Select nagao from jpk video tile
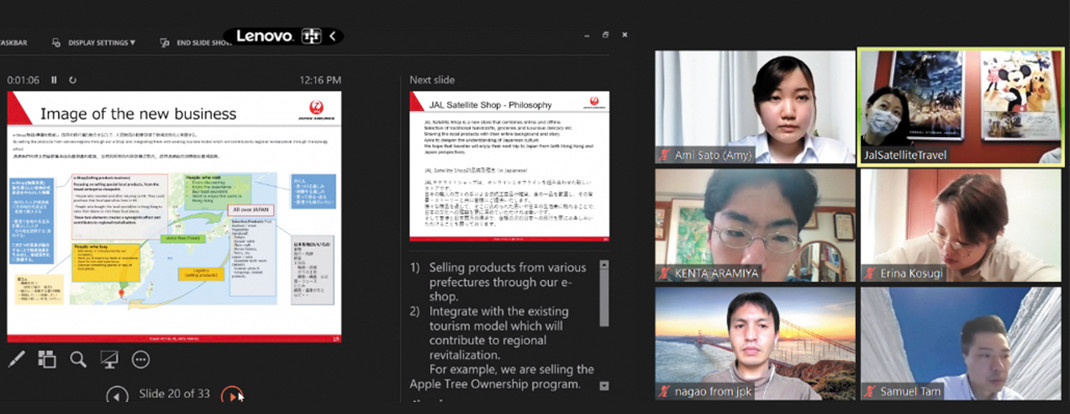The height and width of the screenshot is (414, 1070). pyautogui.click(x=755, y=344)
